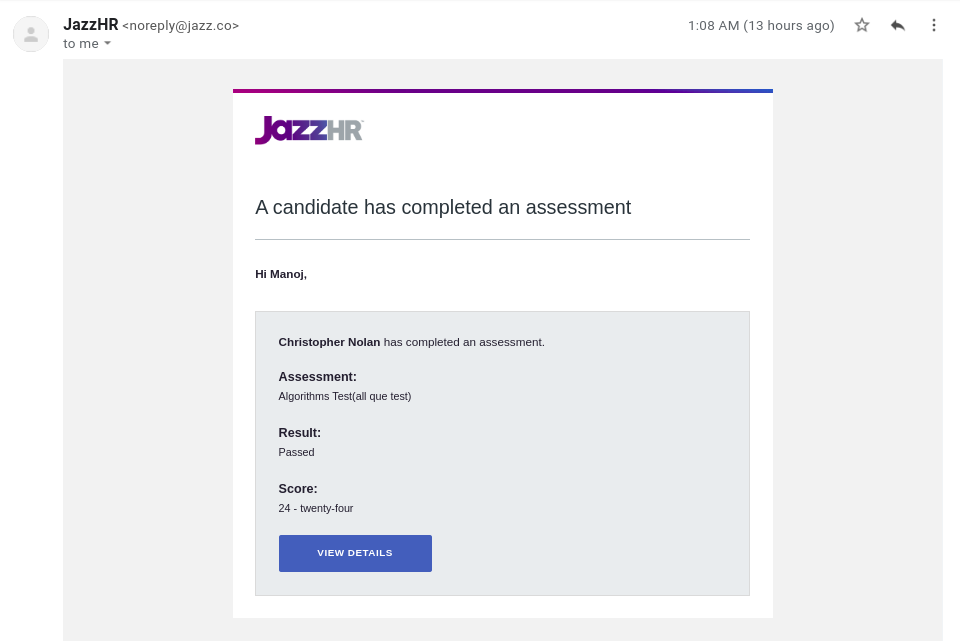Click the noreply@jazz.co address
960x641 pixels.
click(181, 26)
